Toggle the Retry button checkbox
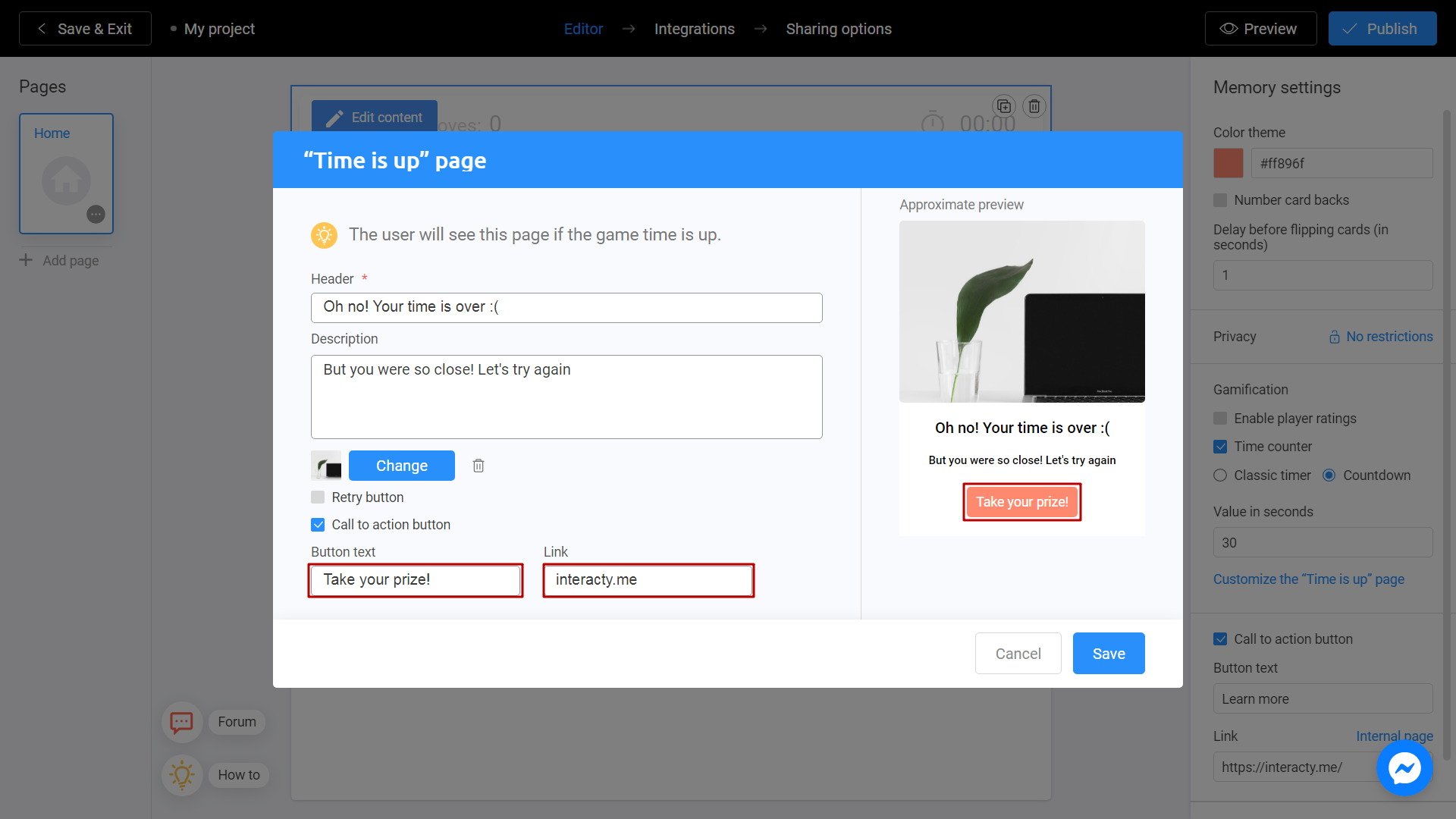This screenshot has height=819, width=1456. [x=318, y=497]
